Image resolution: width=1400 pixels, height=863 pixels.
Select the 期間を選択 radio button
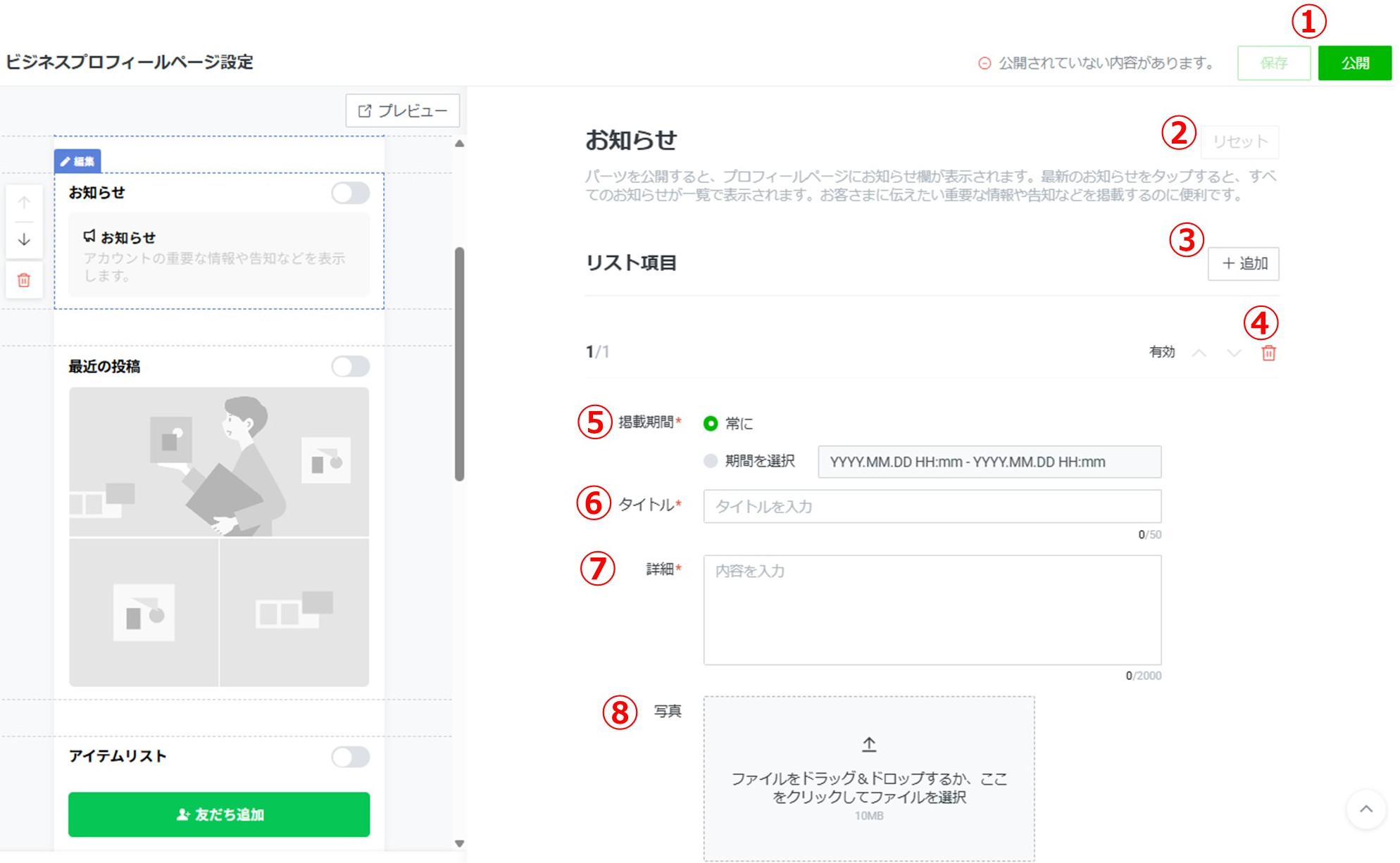point(711,461)
